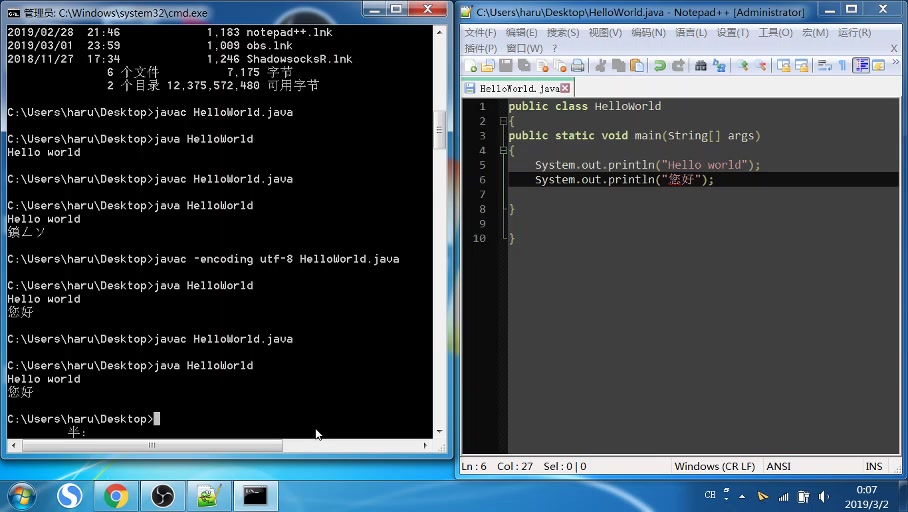Image resolution: width=908 pixels, height=512 pixels.
Task: Click the cmd vertical scrollbar thumb
Action: (440, 130)
